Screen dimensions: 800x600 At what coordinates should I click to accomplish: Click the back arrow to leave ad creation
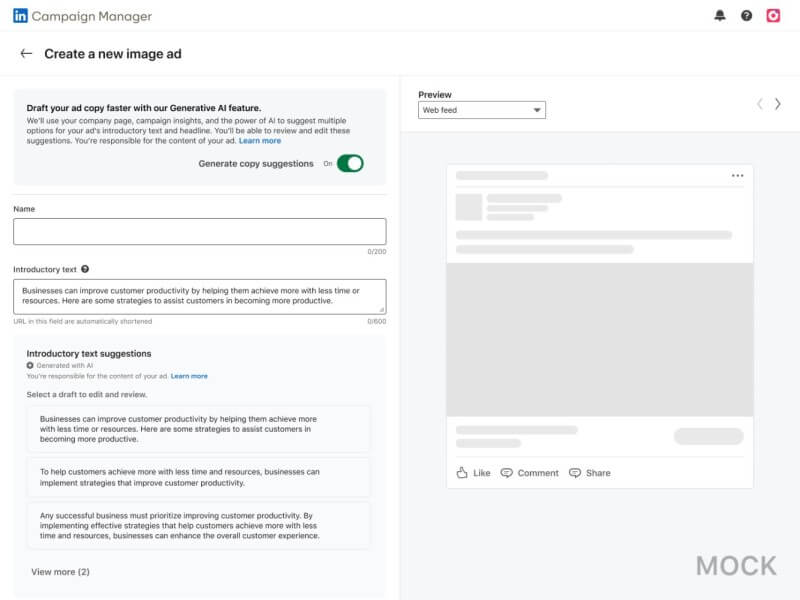pyautogui.click(x=26, y=53)
